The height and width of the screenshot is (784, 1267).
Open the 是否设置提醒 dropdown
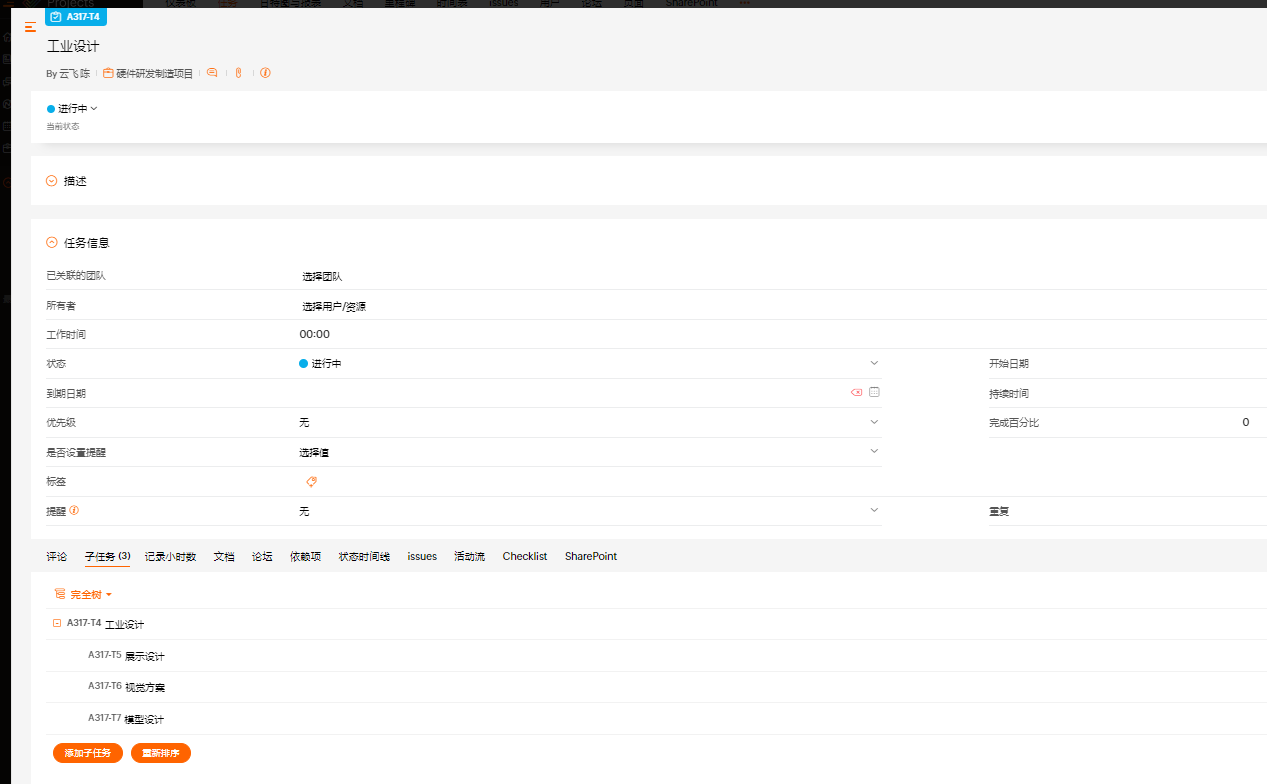point(589,452)
